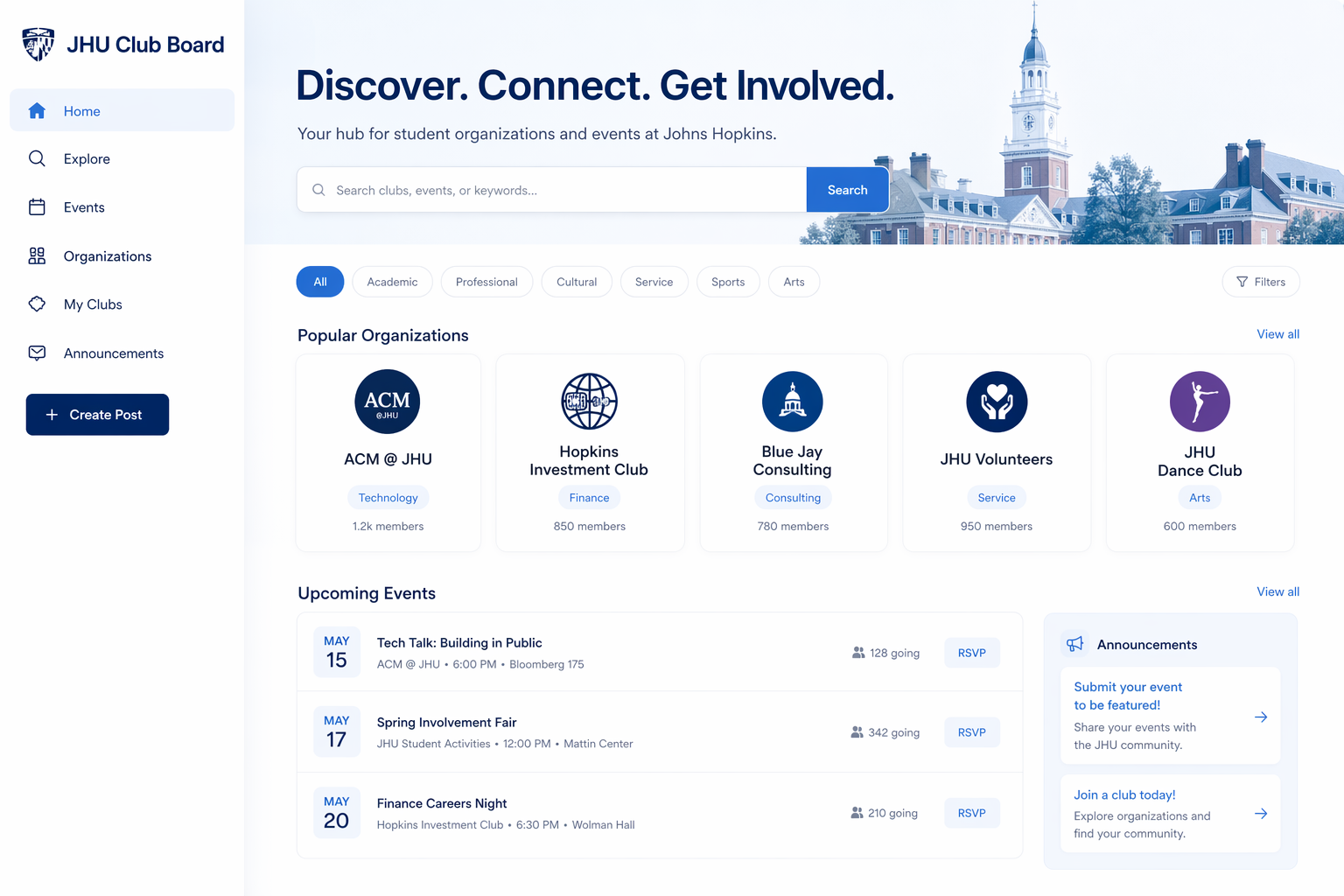The width and height of the screenshot is (1344, 896).
Task: Click the blue Search button
Action: pyautogui.click(x=847, y=190)
